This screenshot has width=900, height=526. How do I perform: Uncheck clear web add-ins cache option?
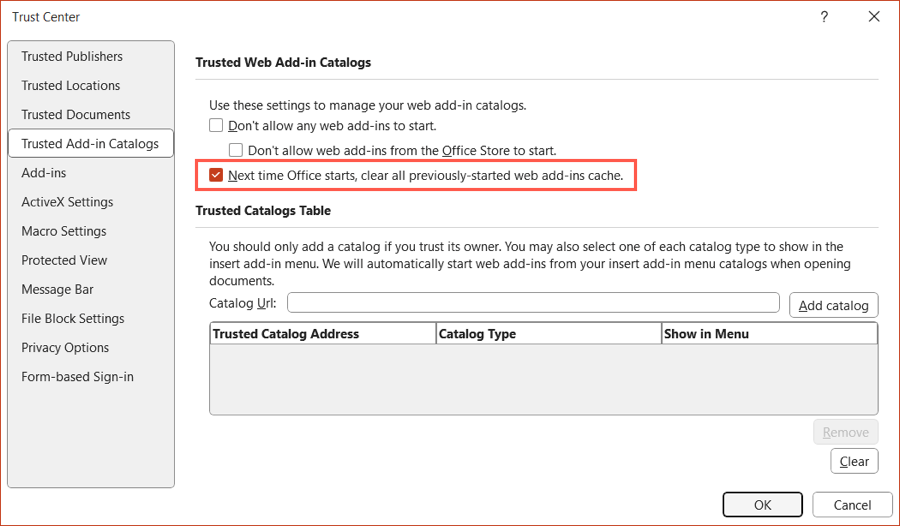(216, 175)
